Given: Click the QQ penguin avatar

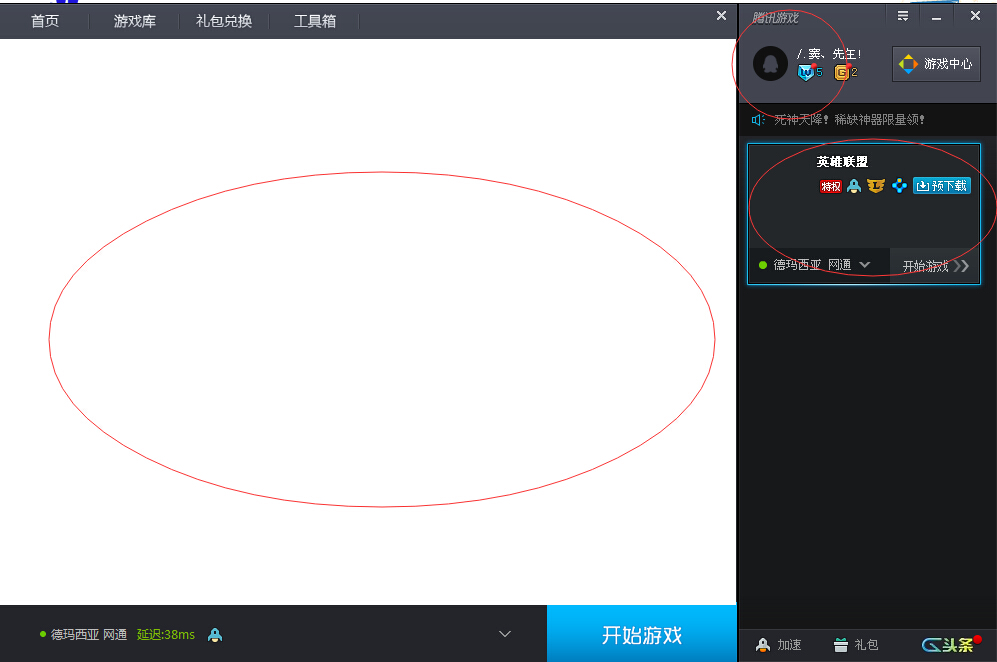Looking at the screenshot, I should tap(770, 64).
